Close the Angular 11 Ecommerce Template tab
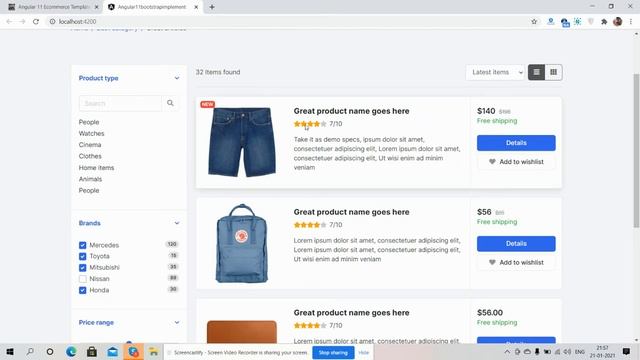This screenshot has height=360, width=640. coord(96,7)
